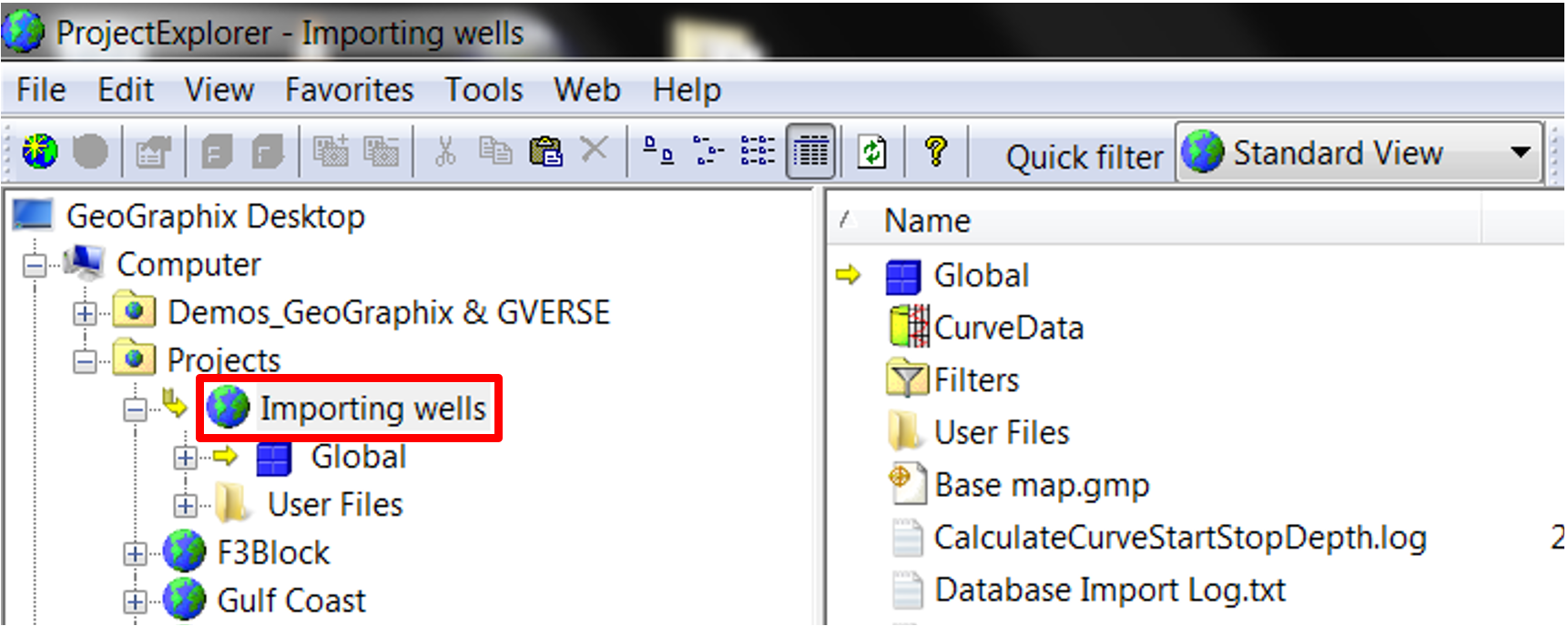Select Importing wells project in tree
This screenshot has height=626, width=1568.
pos(373,409)
